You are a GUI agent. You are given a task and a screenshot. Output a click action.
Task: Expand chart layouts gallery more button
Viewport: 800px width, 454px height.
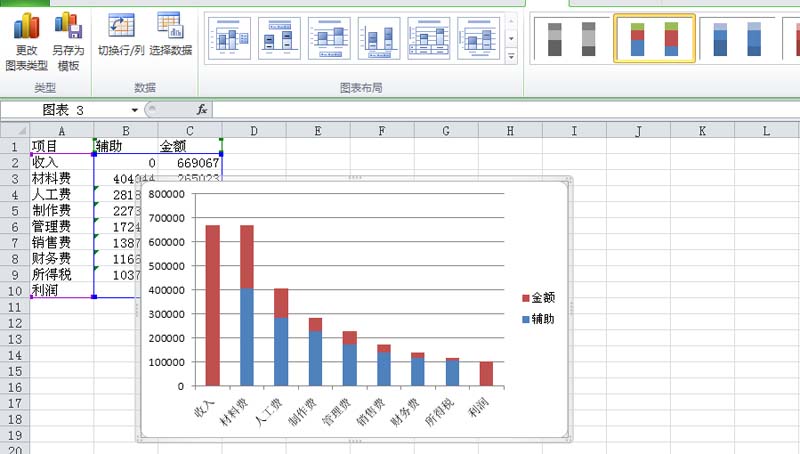511,57
